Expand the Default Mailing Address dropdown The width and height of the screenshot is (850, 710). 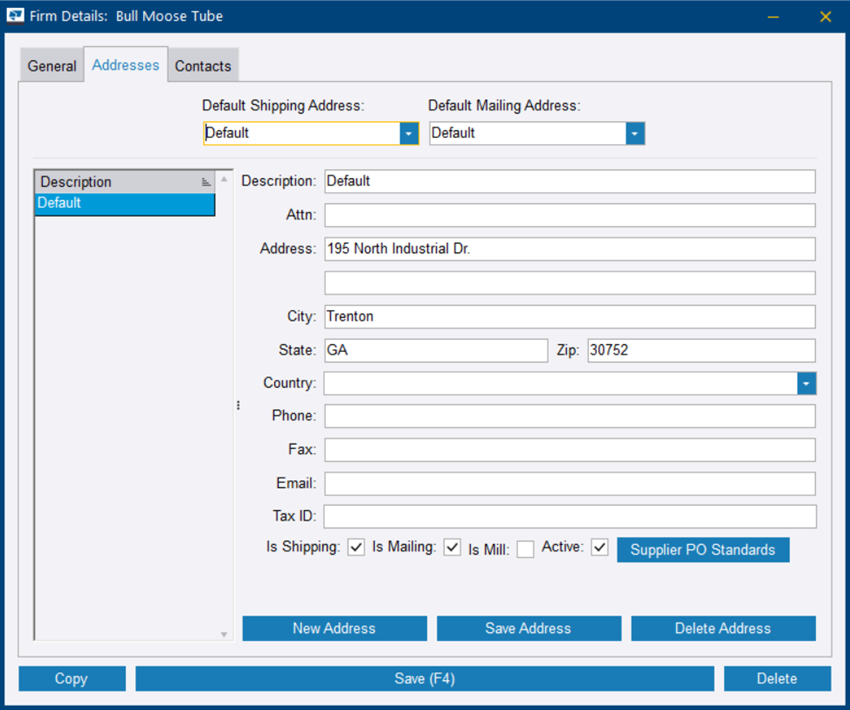click(x=635, y=133)
